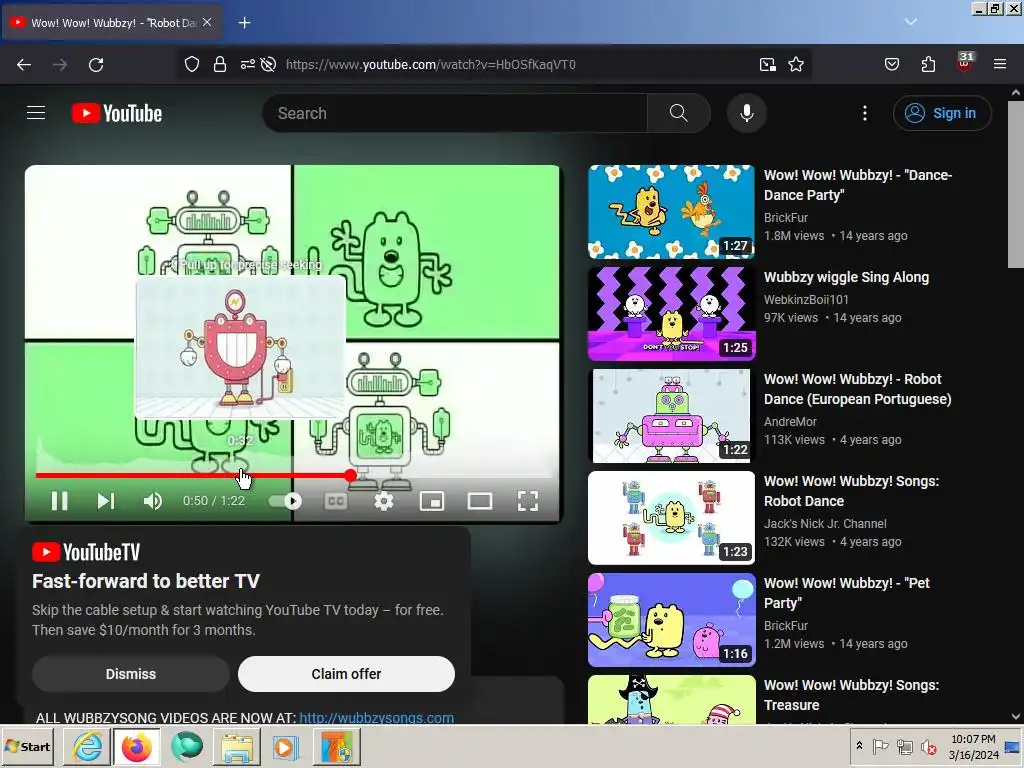This screenshot has width=1024, height=768.
Task: Click the BrickFur channel under Dance-Dance Party
Action: pos(786,217)
